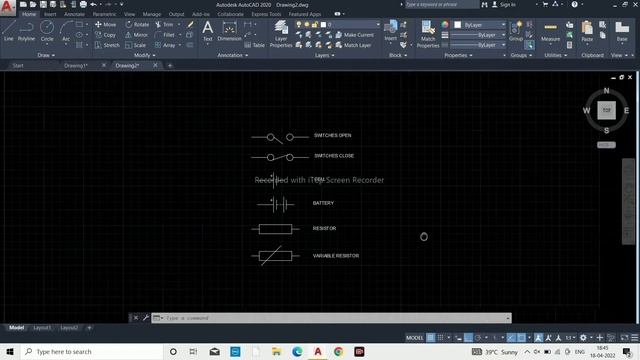Insert a Table
Image resolution: width=640 pixels, height=360 pixels.
pyautogui.click(x=255, y=45)
